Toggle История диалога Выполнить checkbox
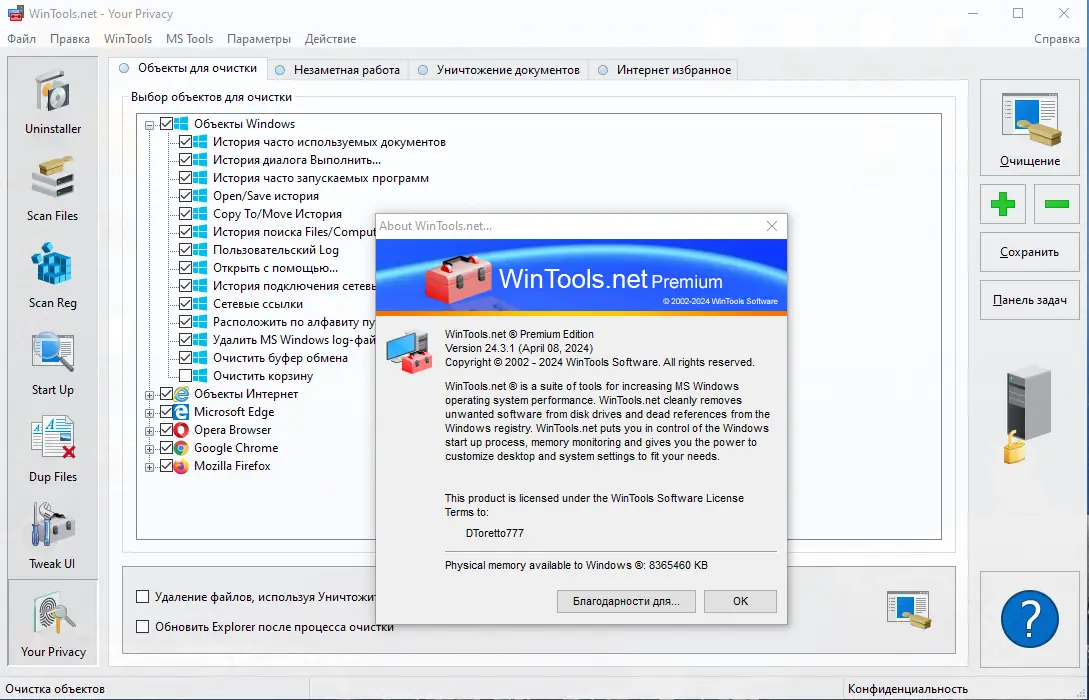The height and width of the screenshot is (700, 1089). click(x=185, y=160)
